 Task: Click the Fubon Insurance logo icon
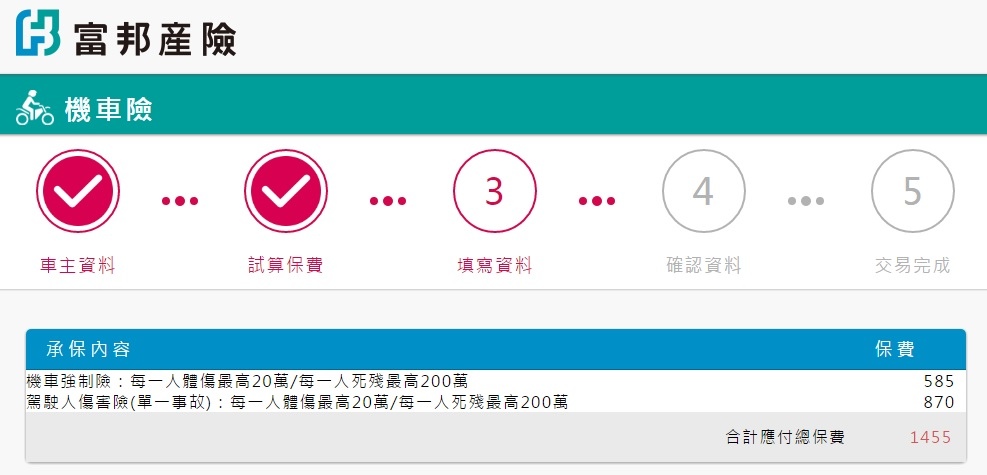pyautogui.click(x=38, y=33)
